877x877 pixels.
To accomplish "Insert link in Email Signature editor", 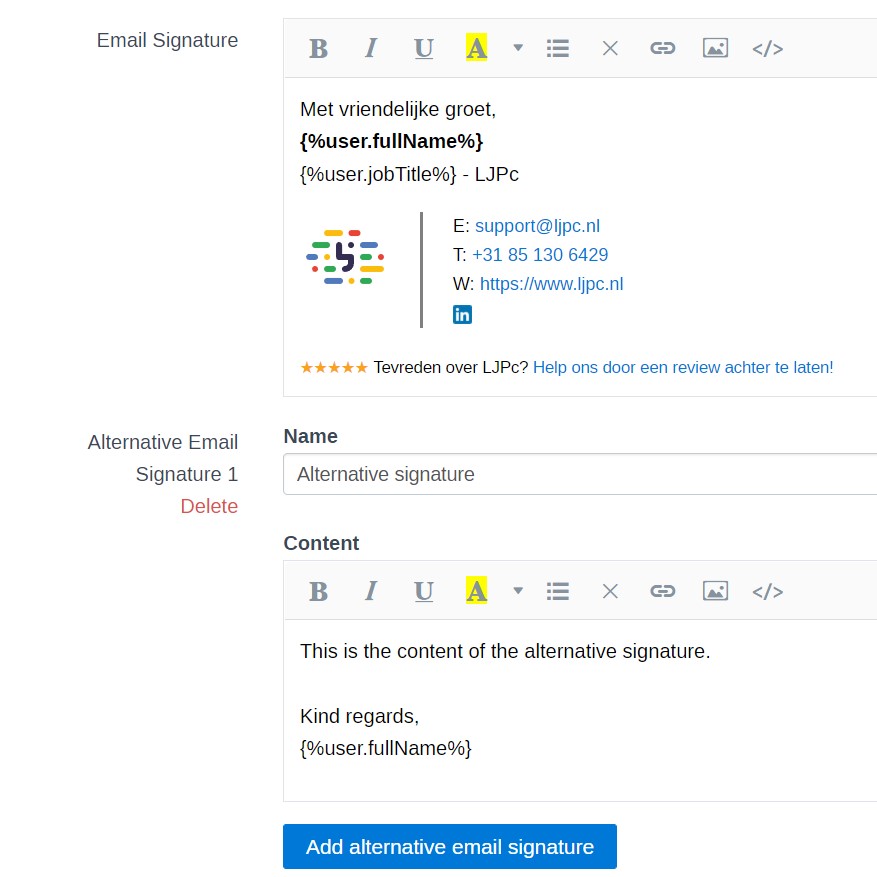I will [x=662, y=48].
